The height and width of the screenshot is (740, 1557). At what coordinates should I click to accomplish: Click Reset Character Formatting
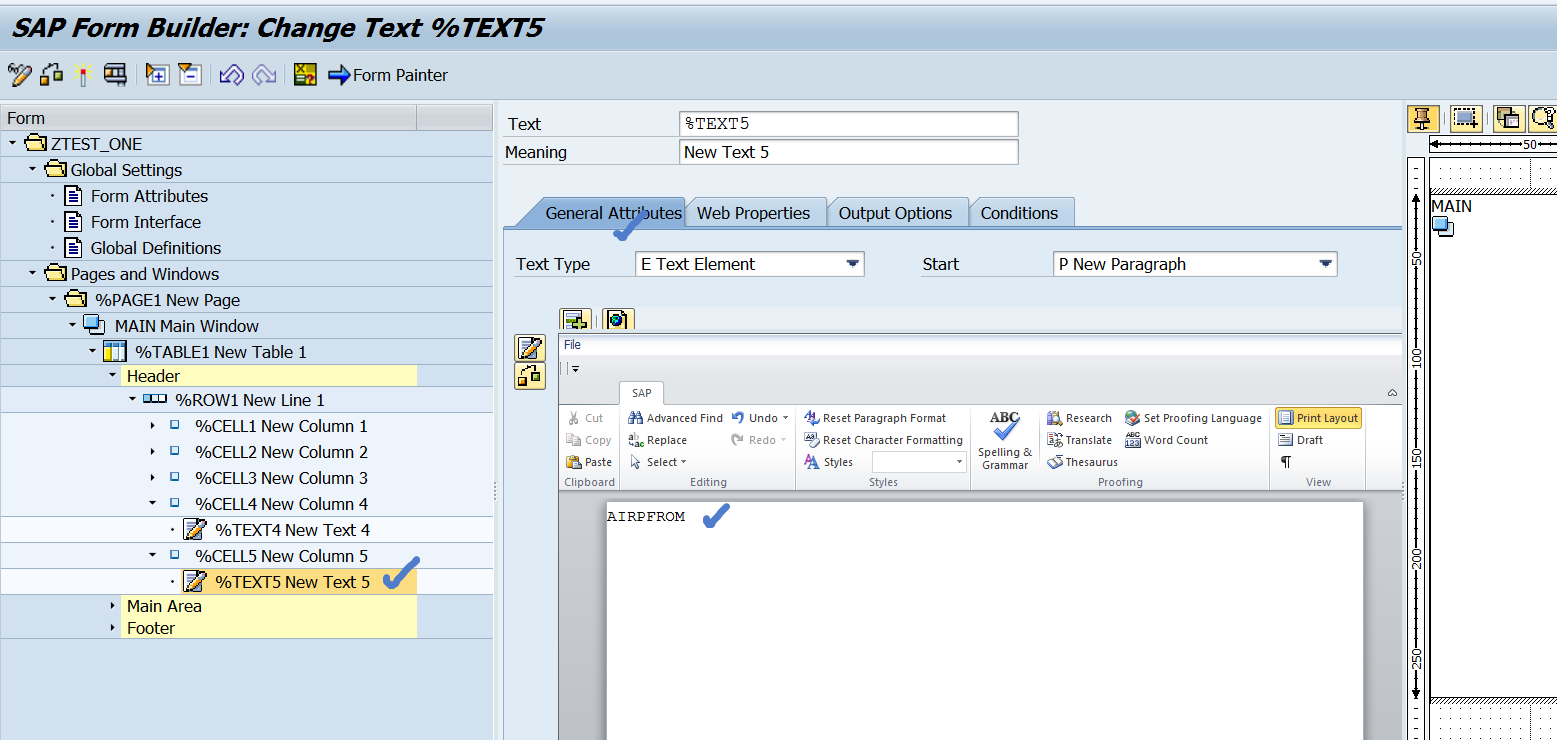[x=883, y=440]
